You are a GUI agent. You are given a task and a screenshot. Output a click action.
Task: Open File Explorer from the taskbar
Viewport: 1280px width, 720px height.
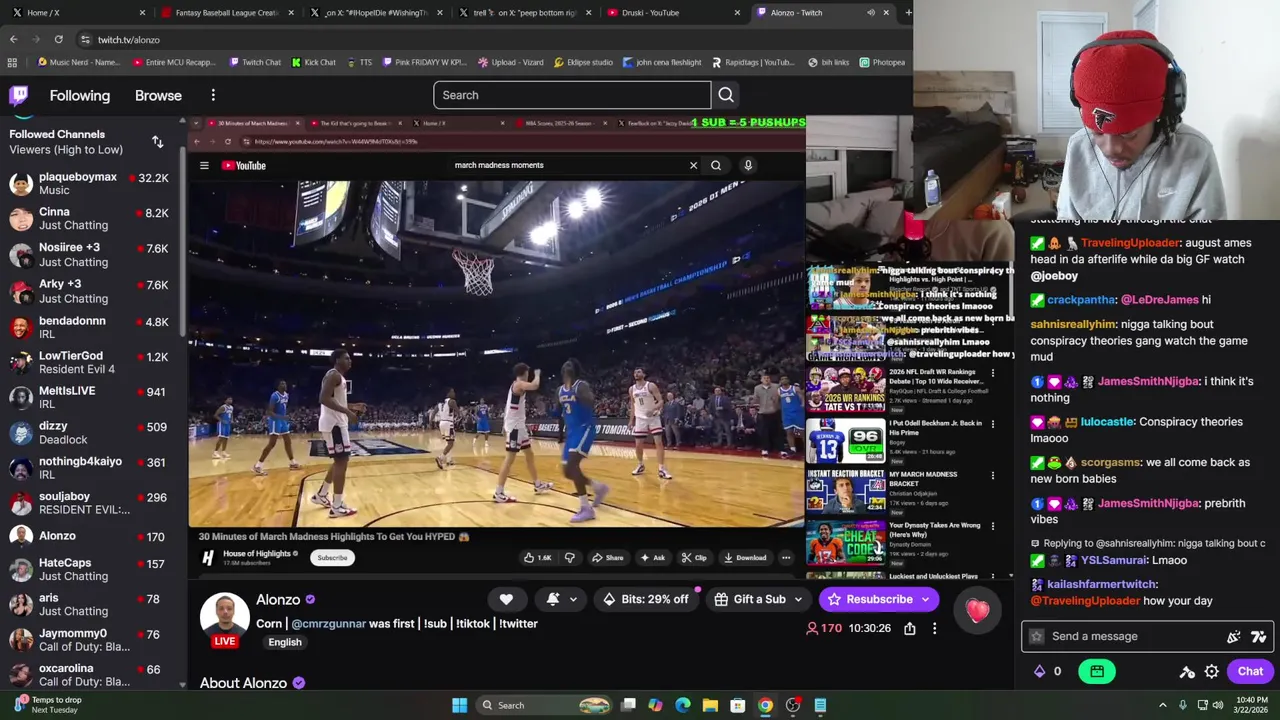click(710, 706)
